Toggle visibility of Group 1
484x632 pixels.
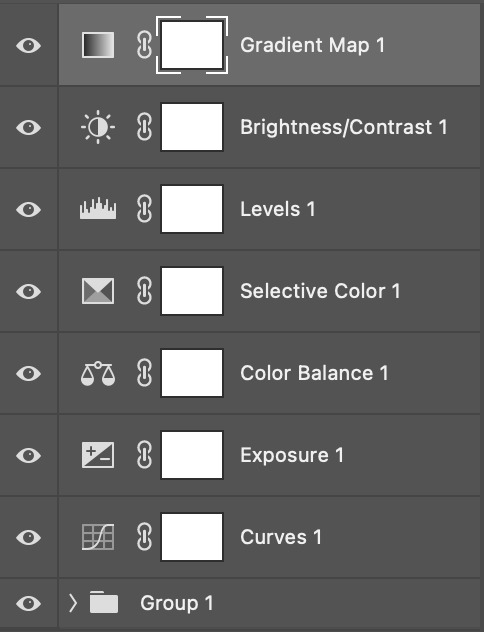tap(29, 603)
